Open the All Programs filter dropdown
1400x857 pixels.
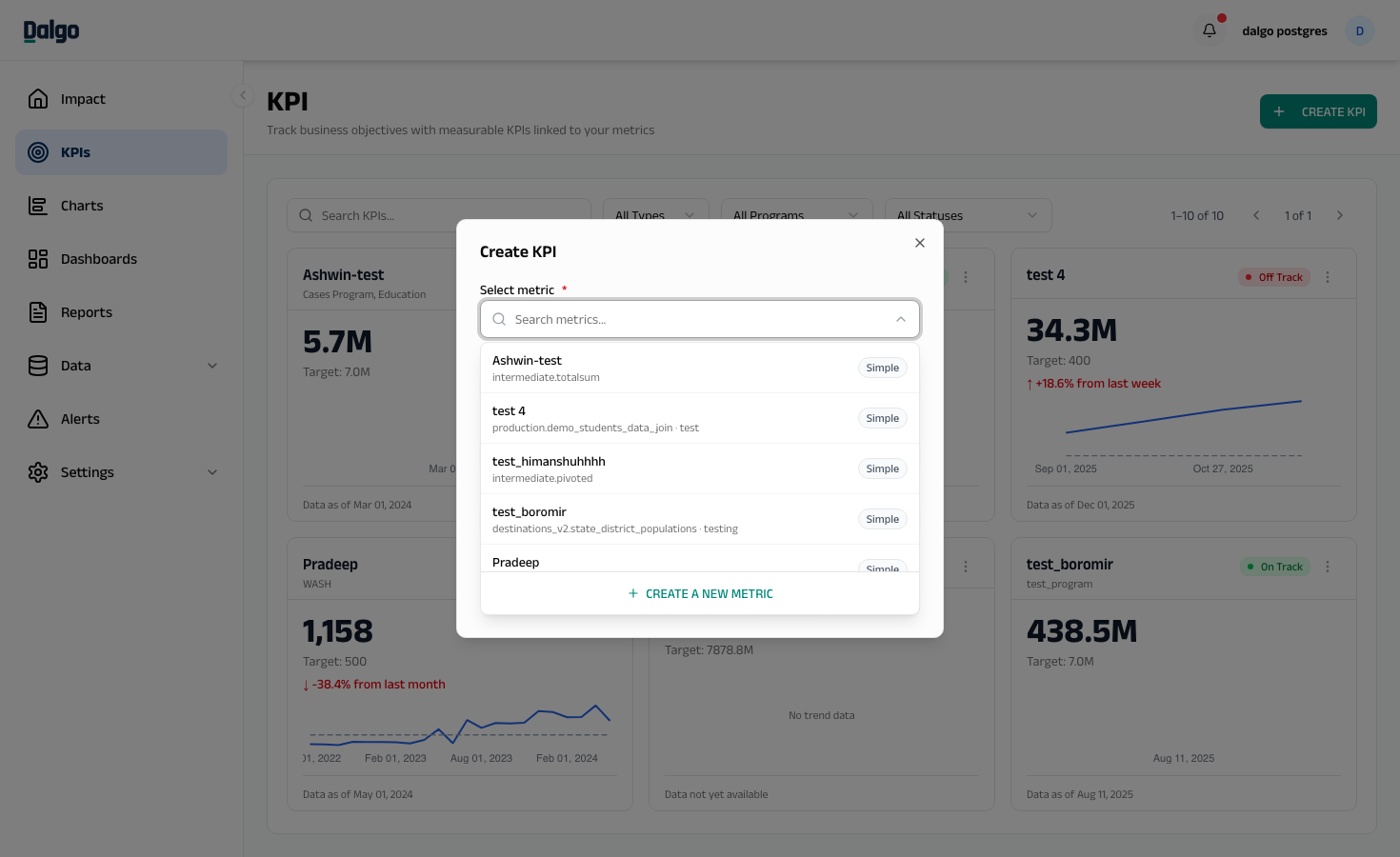point(795,215)
